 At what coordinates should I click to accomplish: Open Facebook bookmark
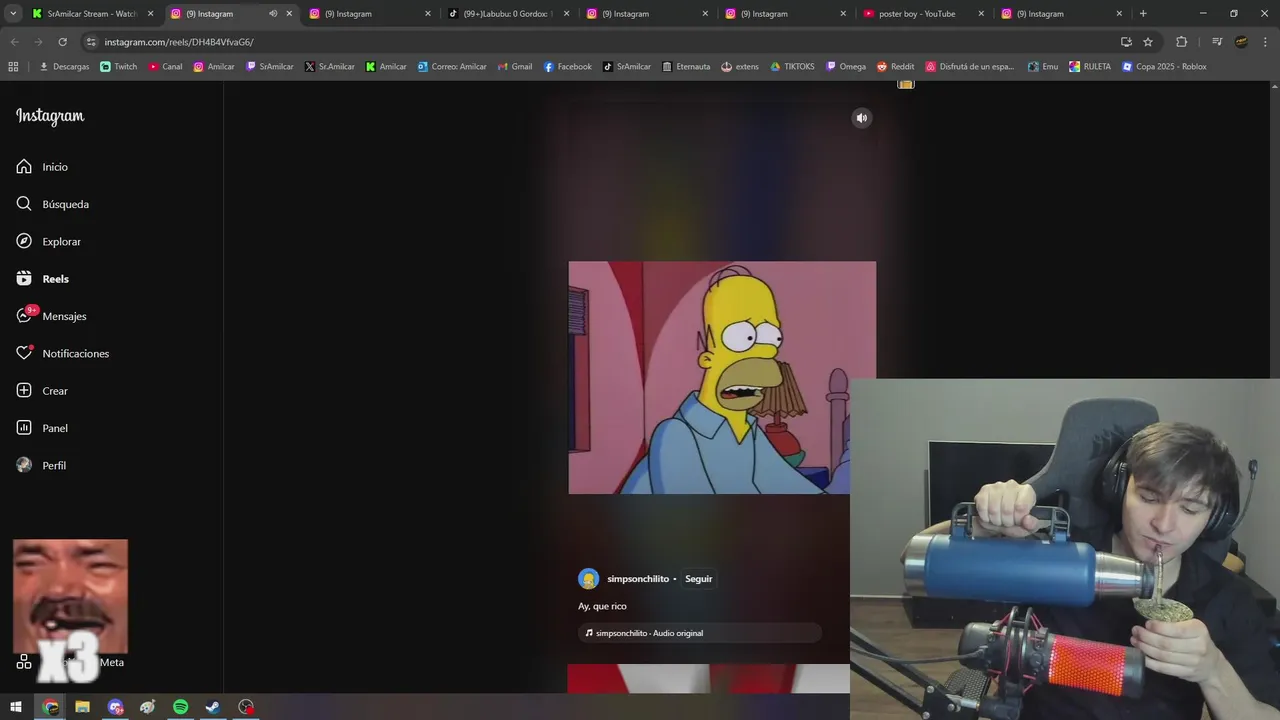pos(567,67)
